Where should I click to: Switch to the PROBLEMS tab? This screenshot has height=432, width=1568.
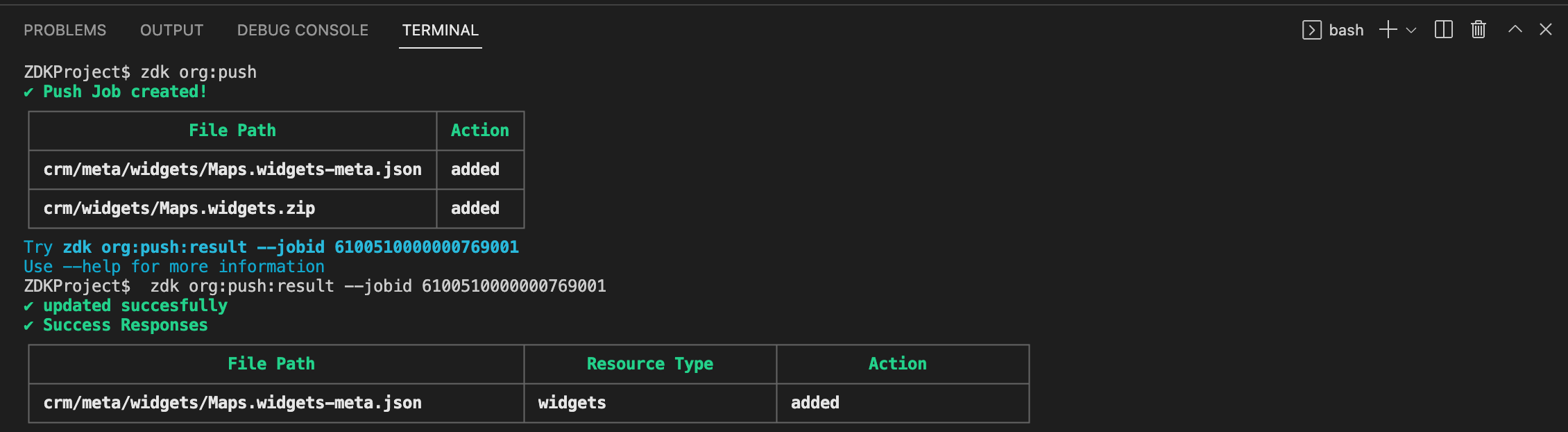tap(65, 31)
